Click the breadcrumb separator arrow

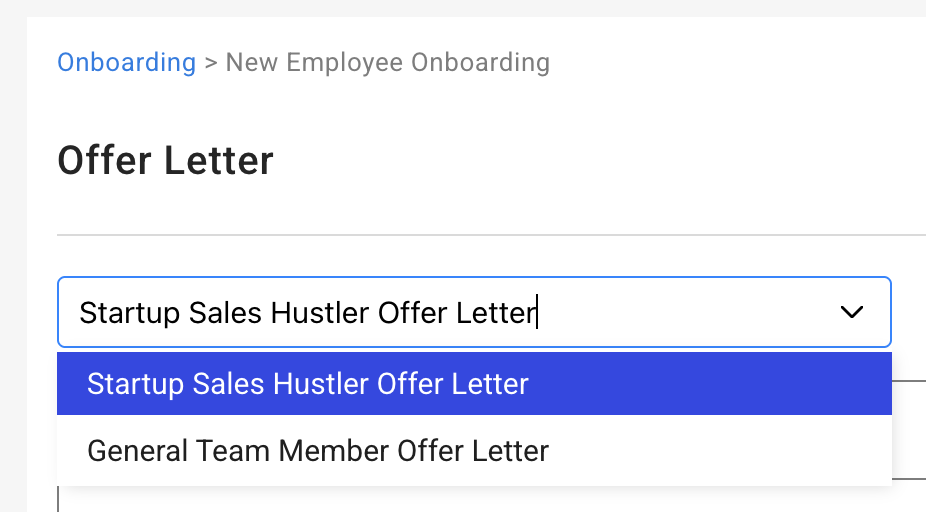(211, 63)
